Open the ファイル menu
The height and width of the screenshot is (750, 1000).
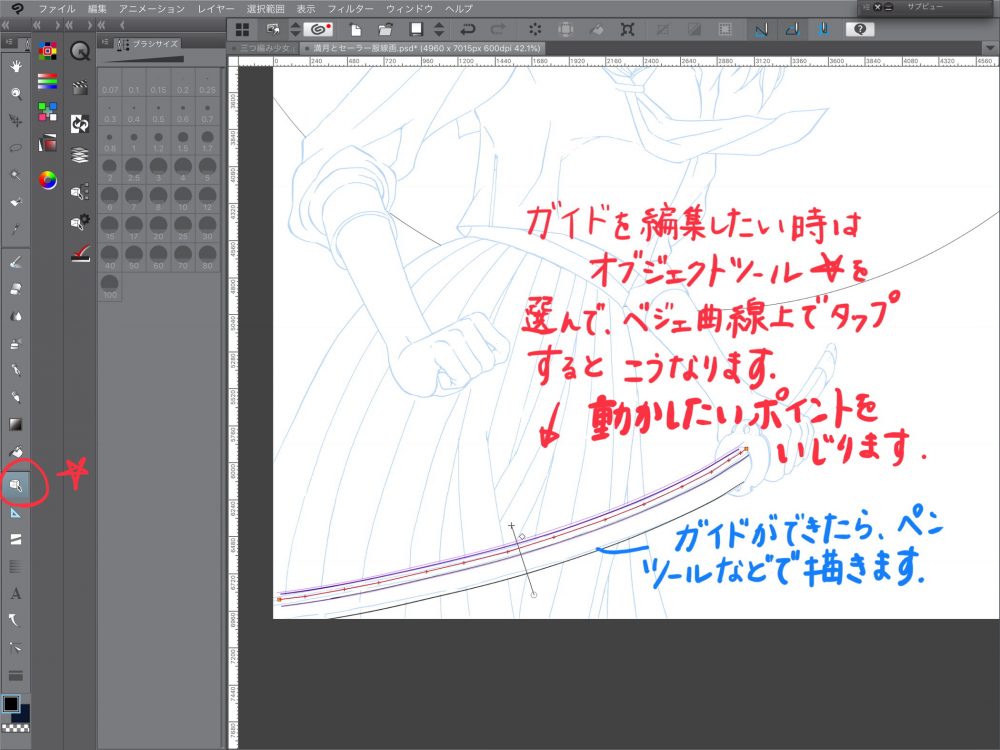point(57,9)
